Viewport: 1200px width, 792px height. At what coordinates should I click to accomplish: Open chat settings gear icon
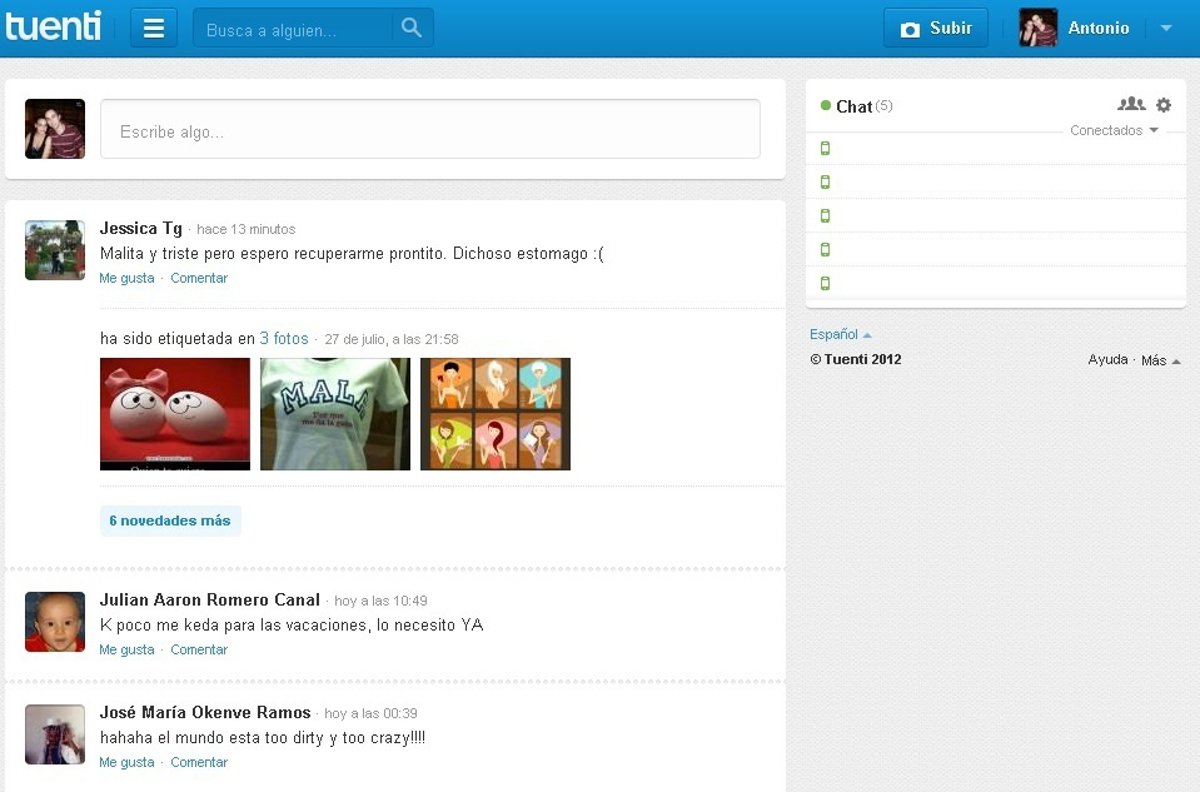click(1163, 105)
